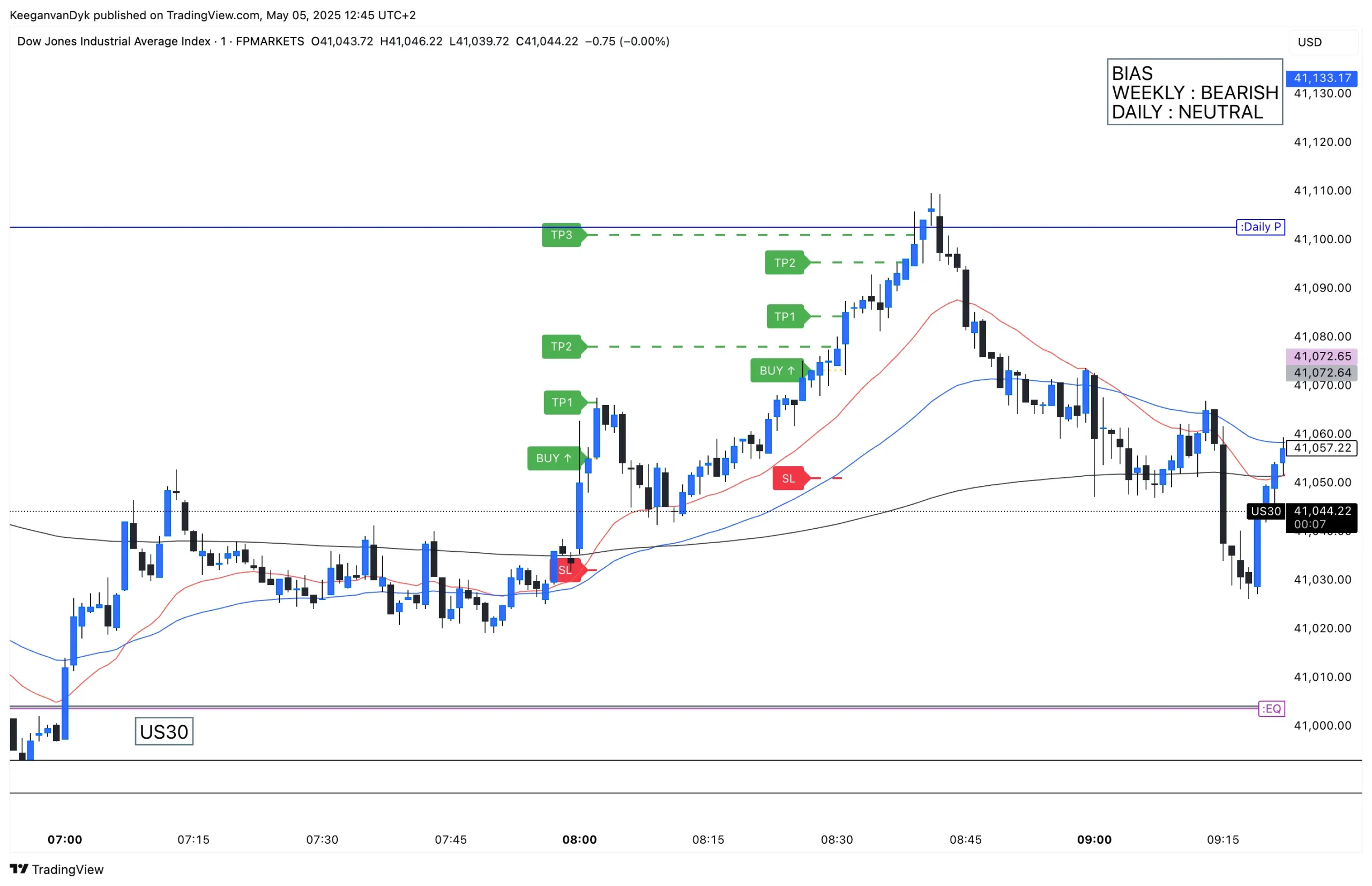
Task: Select the upper-right BUY arrow label
Action: point(777,371)
